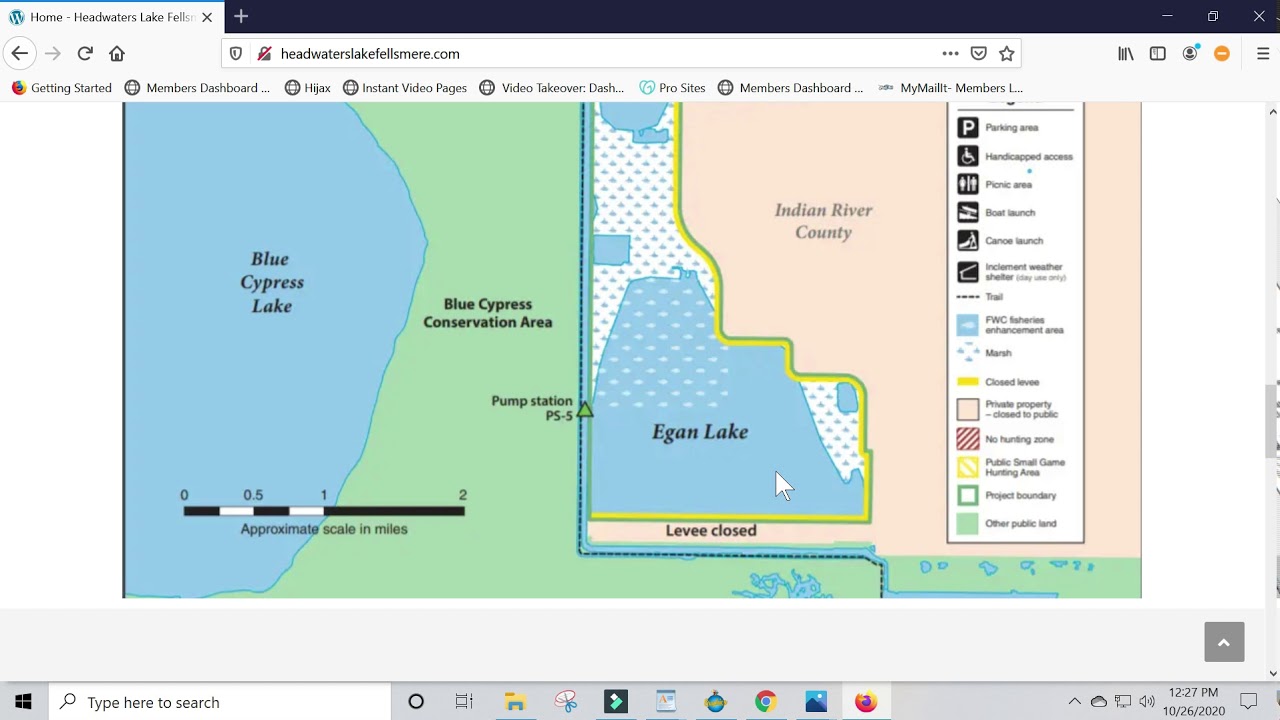Open the Firefox hamburger menu
The width and height of the screenshot is (1280, 720).
pos(1263,54)
